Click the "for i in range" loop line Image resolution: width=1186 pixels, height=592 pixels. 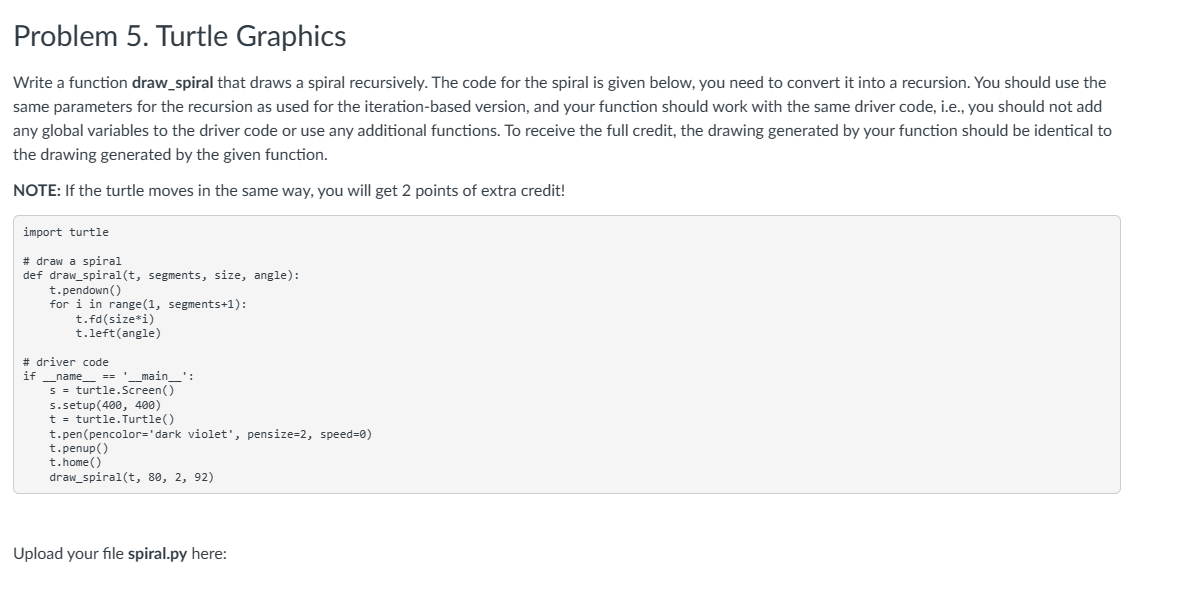click(148, 304)
